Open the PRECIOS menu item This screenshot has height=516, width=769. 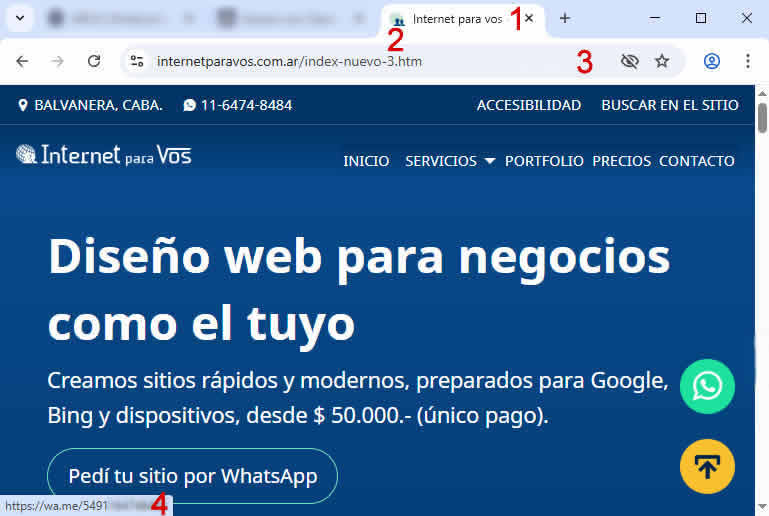coord(621,161)
